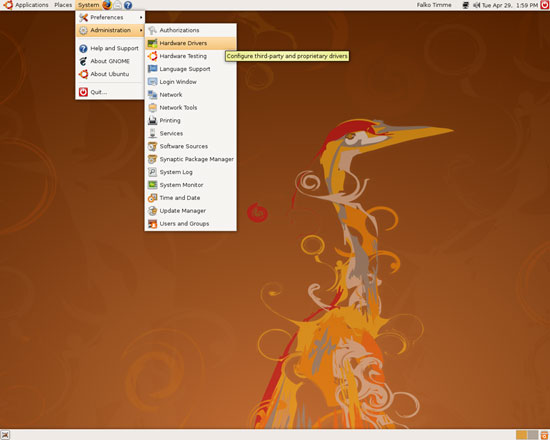Choose Update Manager from the menu
The image size is (550, 440).
[x=190, y=211]
